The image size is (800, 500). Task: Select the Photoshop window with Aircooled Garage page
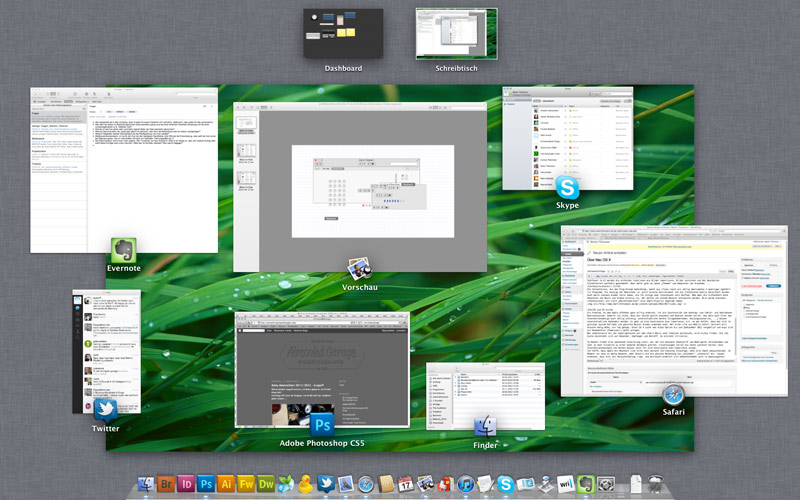click(322, 369)
